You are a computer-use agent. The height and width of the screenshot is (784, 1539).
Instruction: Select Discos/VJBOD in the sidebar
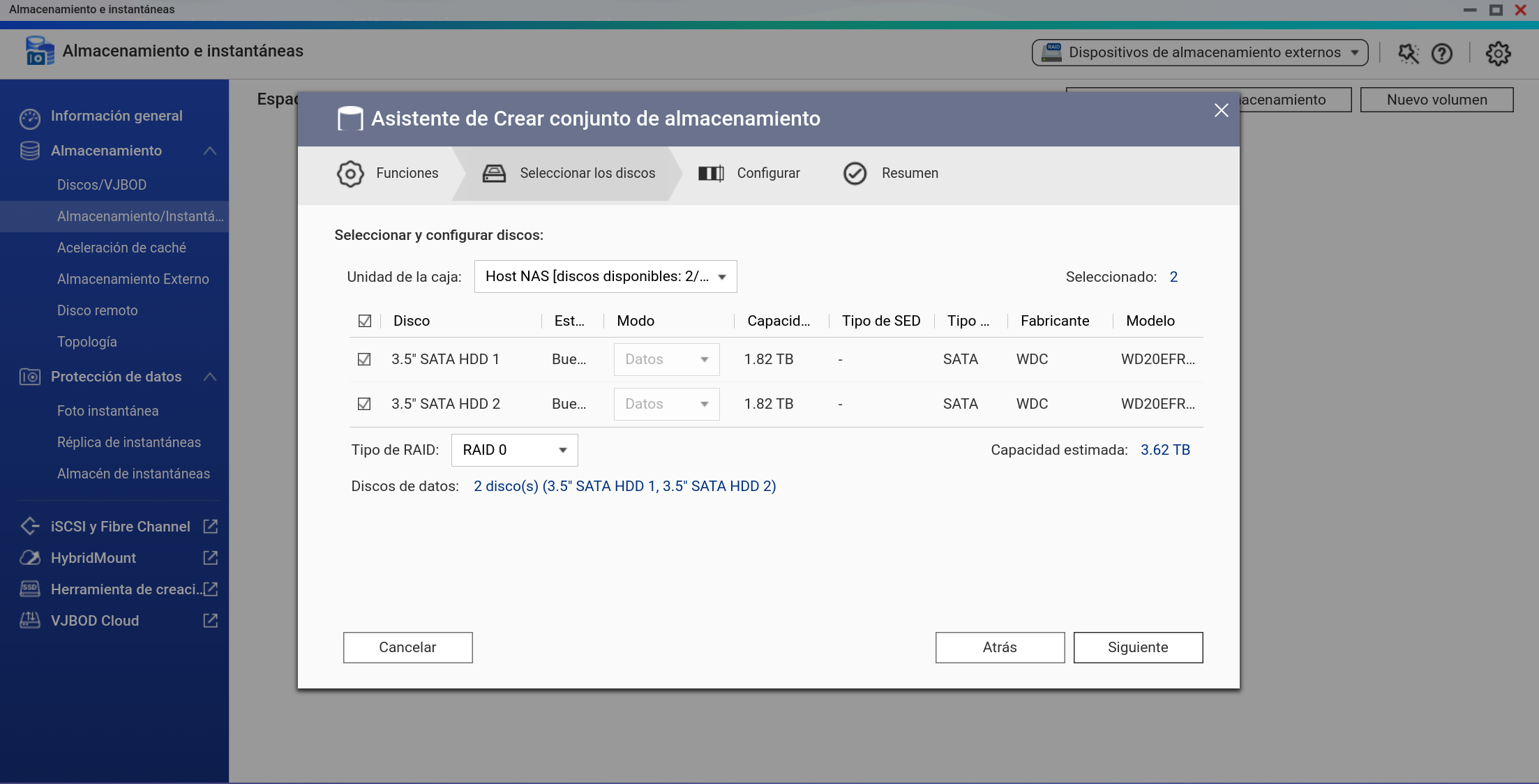pyautogui.click(x=102, y=185)
